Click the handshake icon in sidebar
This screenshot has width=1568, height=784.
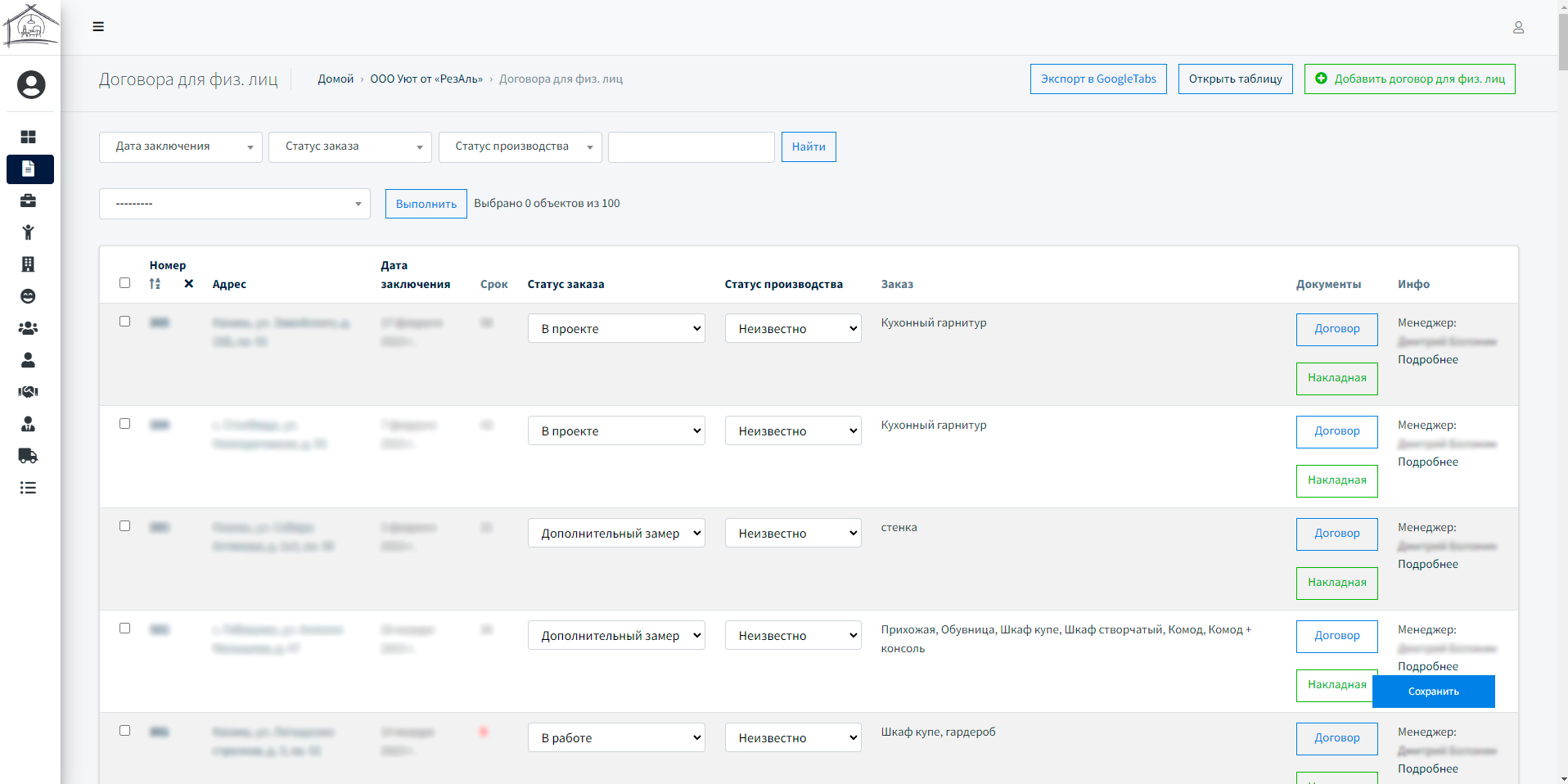point(28,392)
